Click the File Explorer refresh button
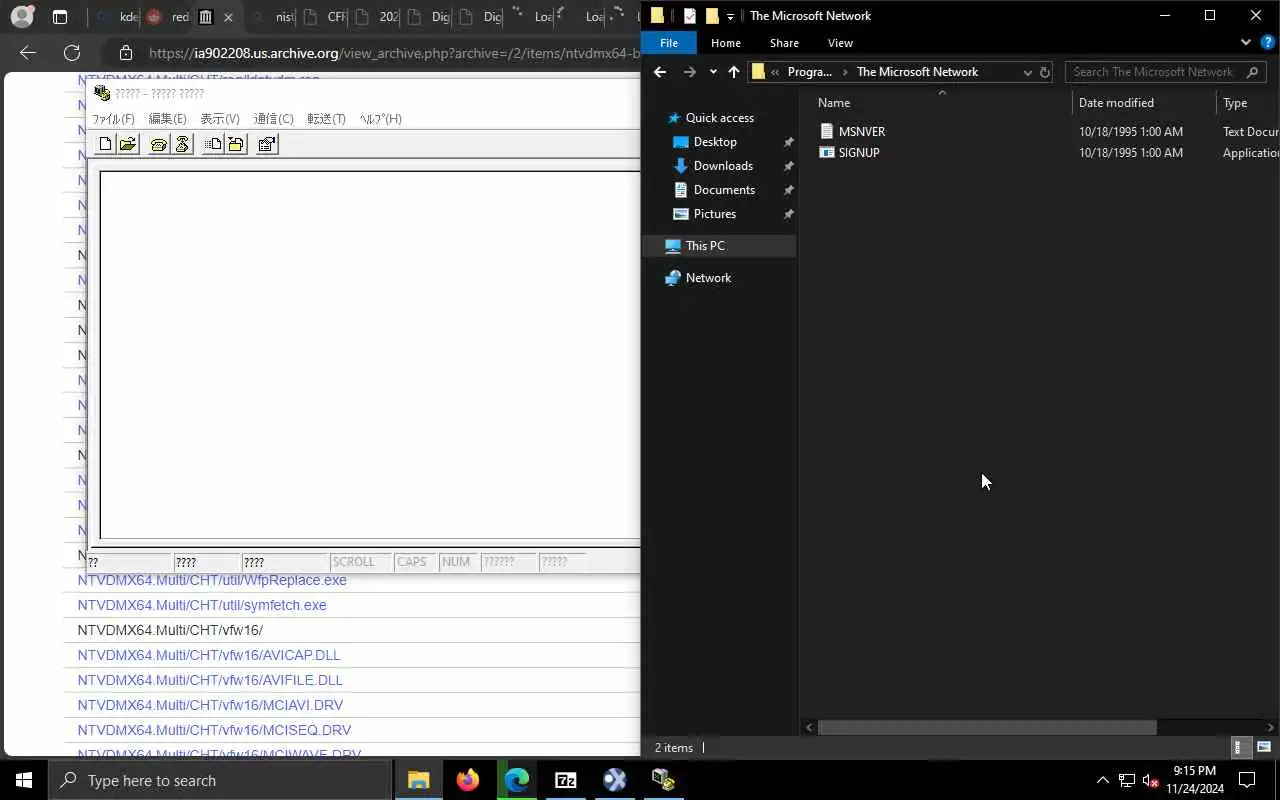This screenshot has height=800, width=1280. (1045, 72)
